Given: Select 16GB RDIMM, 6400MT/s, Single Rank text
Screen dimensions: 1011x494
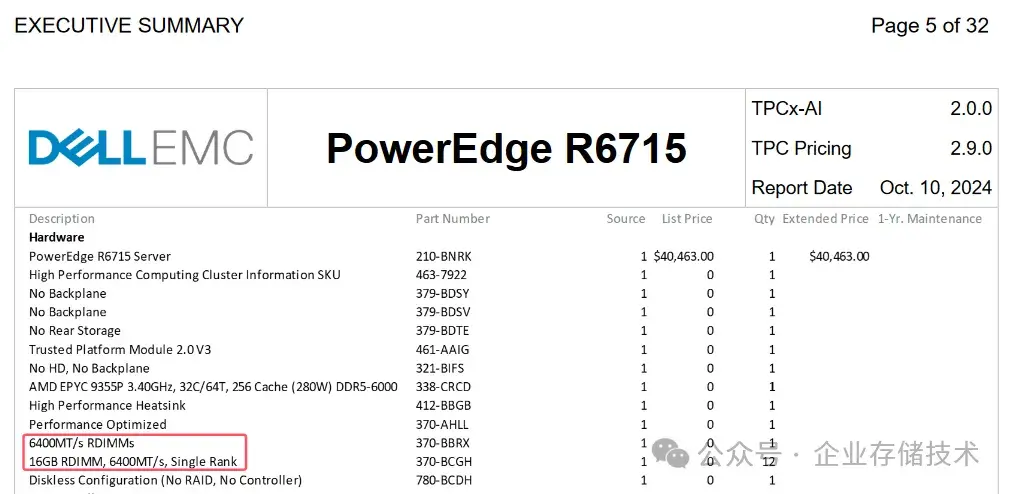Looking at the screenshot, I should 133,462.
